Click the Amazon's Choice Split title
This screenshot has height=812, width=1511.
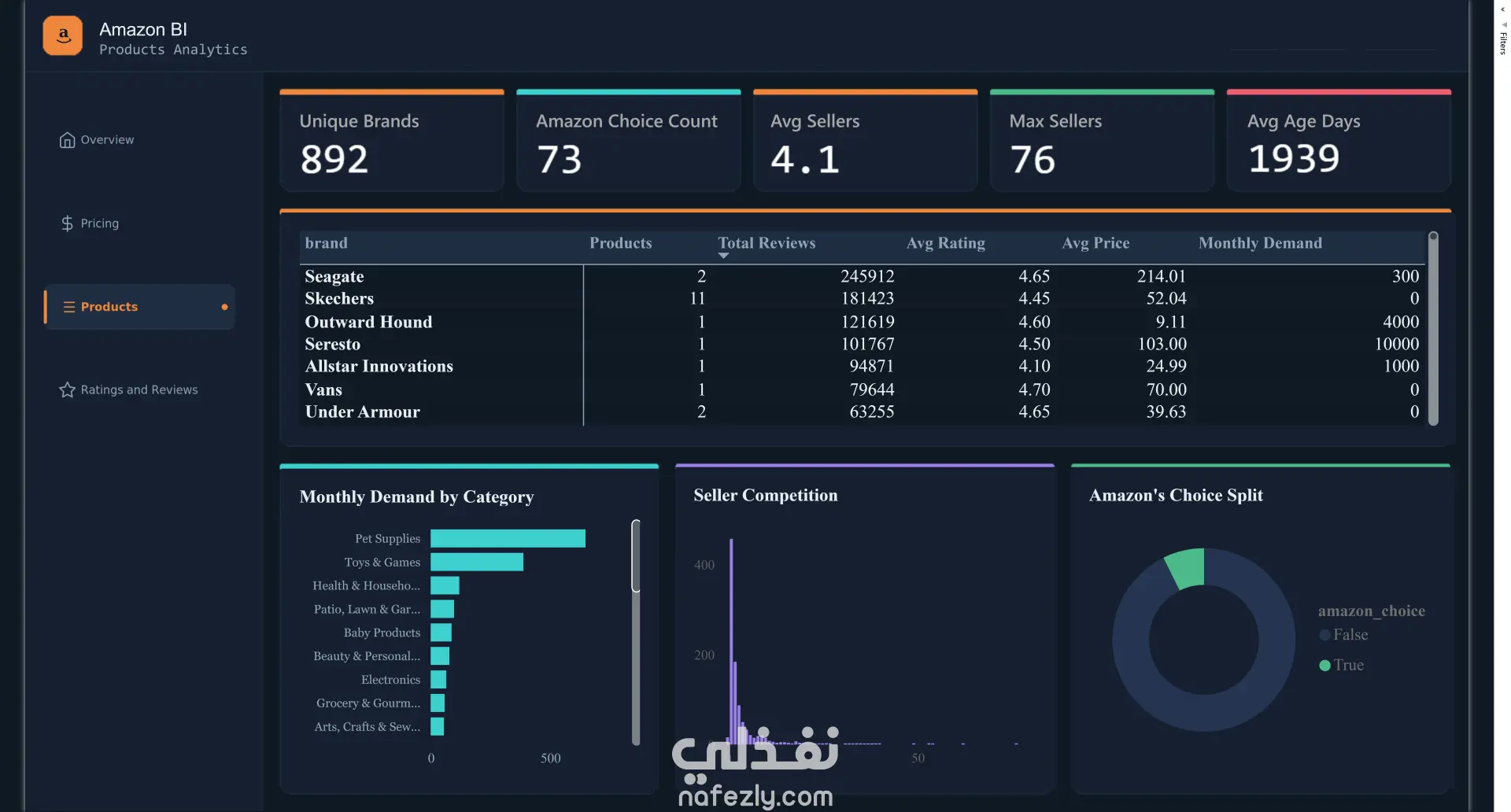point(1176,496)
